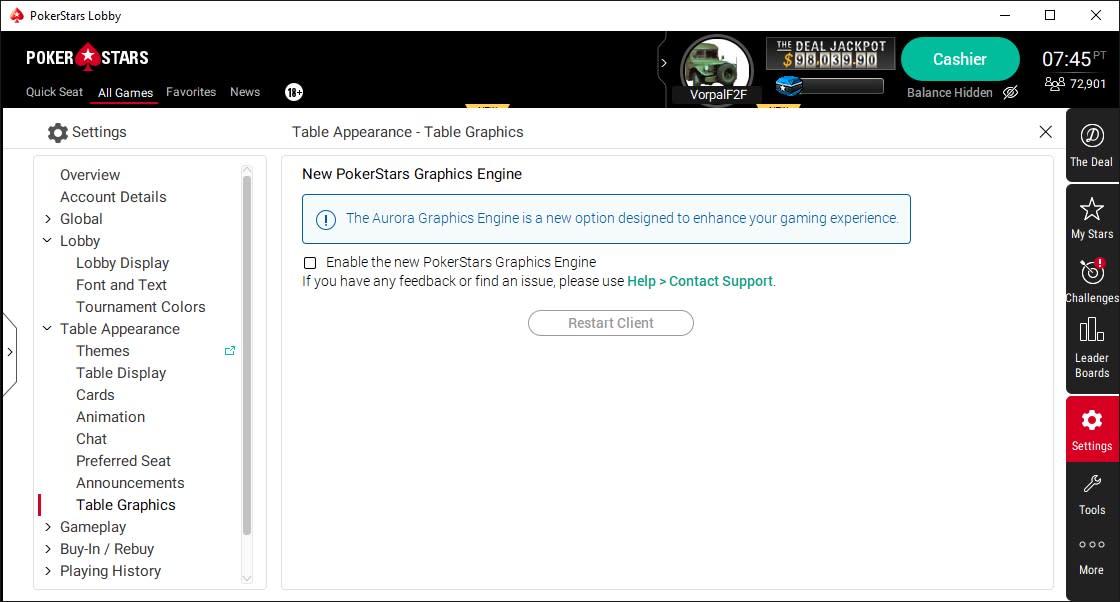Select Account Details in settings tree
Viewport: 1120px width, 602px height.
pos(113,197)
